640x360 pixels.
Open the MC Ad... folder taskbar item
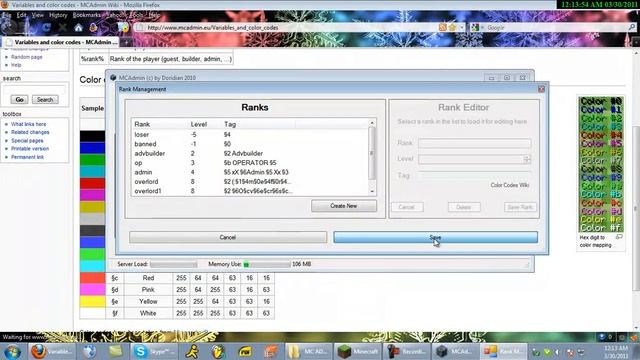(308, 351)
